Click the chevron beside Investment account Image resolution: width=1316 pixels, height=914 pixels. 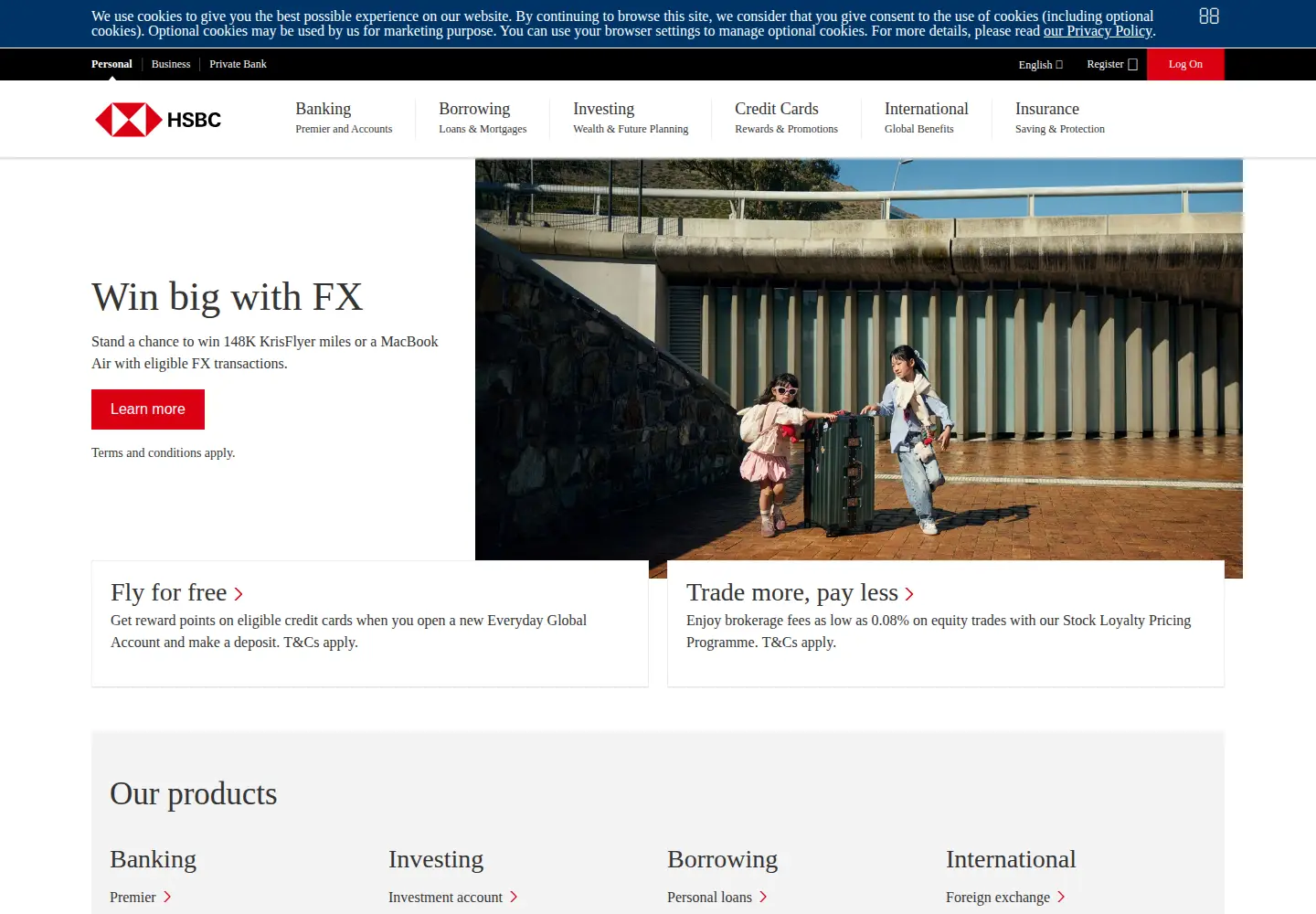pyautogui.click(x=514, y=898)
